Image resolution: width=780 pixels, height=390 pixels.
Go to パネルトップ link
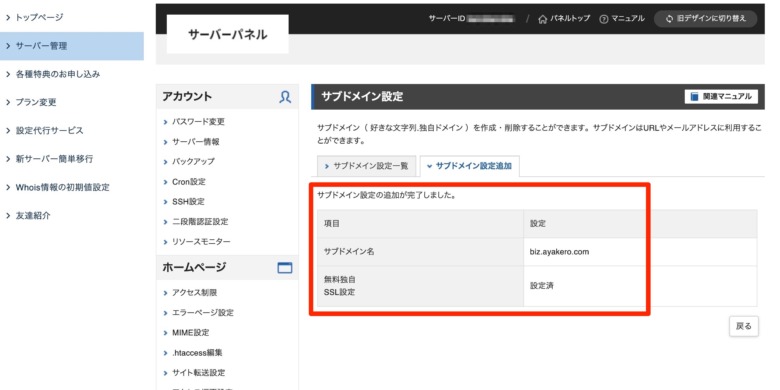[x=564, y=19]
